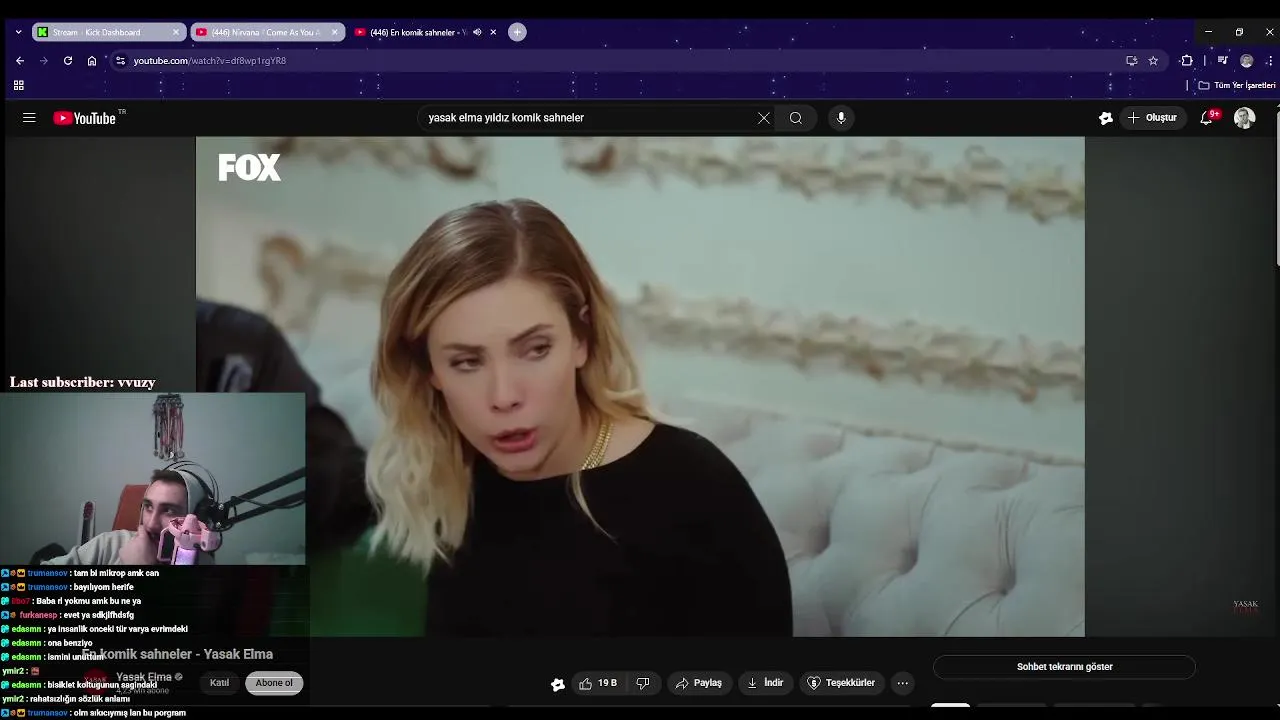
Task: Subscribe with the Abone ol button
Action: click(274, 683)
